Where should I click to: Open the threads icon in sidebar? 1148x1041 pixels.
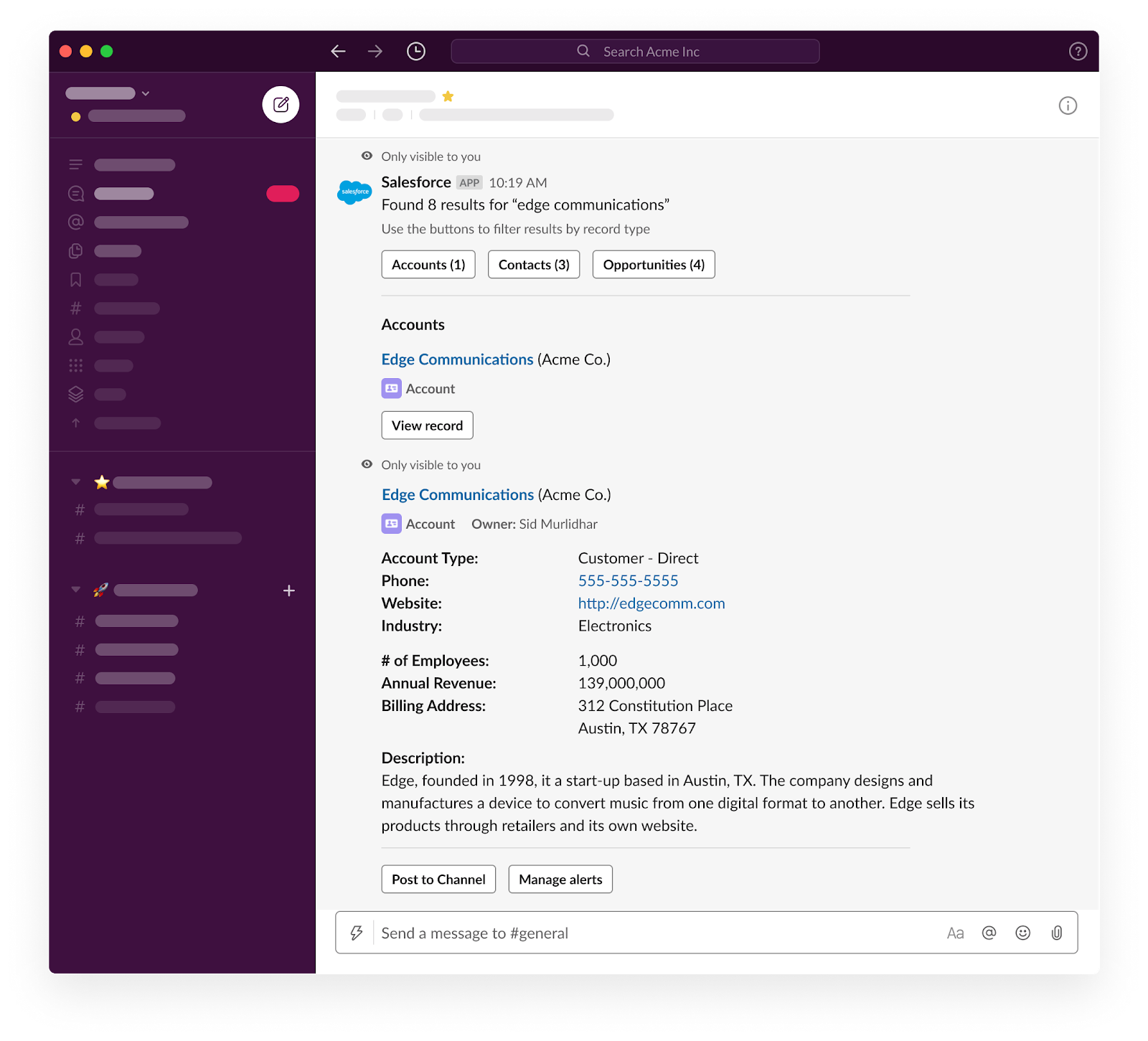coord(76,165)
